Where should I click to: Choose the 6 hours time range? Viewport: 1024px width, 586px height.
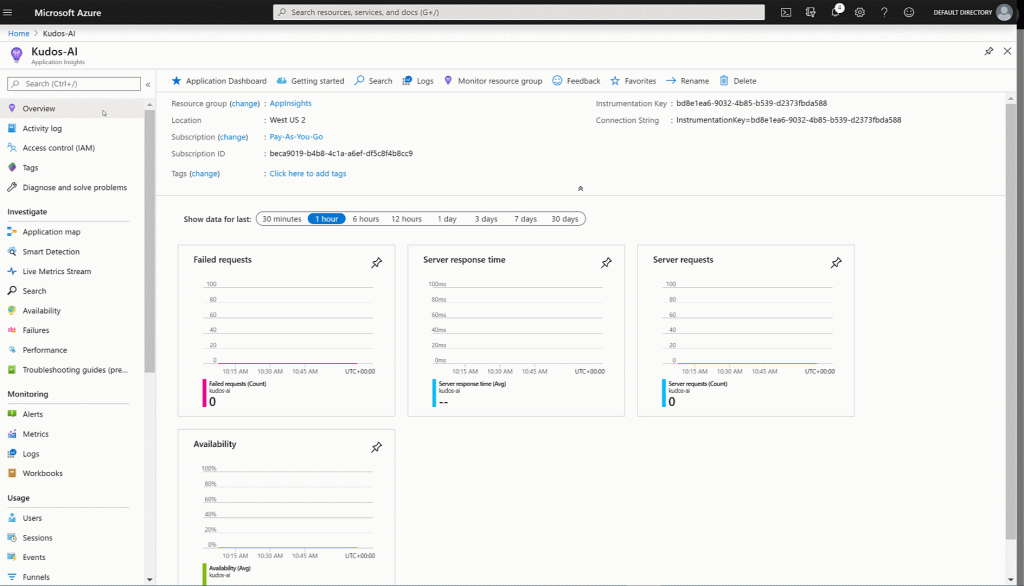pyautogui.click(x=365, y=219)
